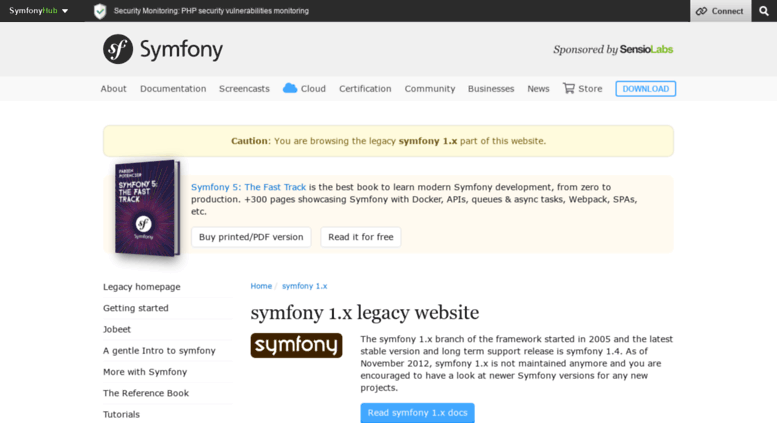Image resolution: width=777 pixels, height=423 pixels.
Task: Click the Fast Track book cover
Action: point(147,208)
